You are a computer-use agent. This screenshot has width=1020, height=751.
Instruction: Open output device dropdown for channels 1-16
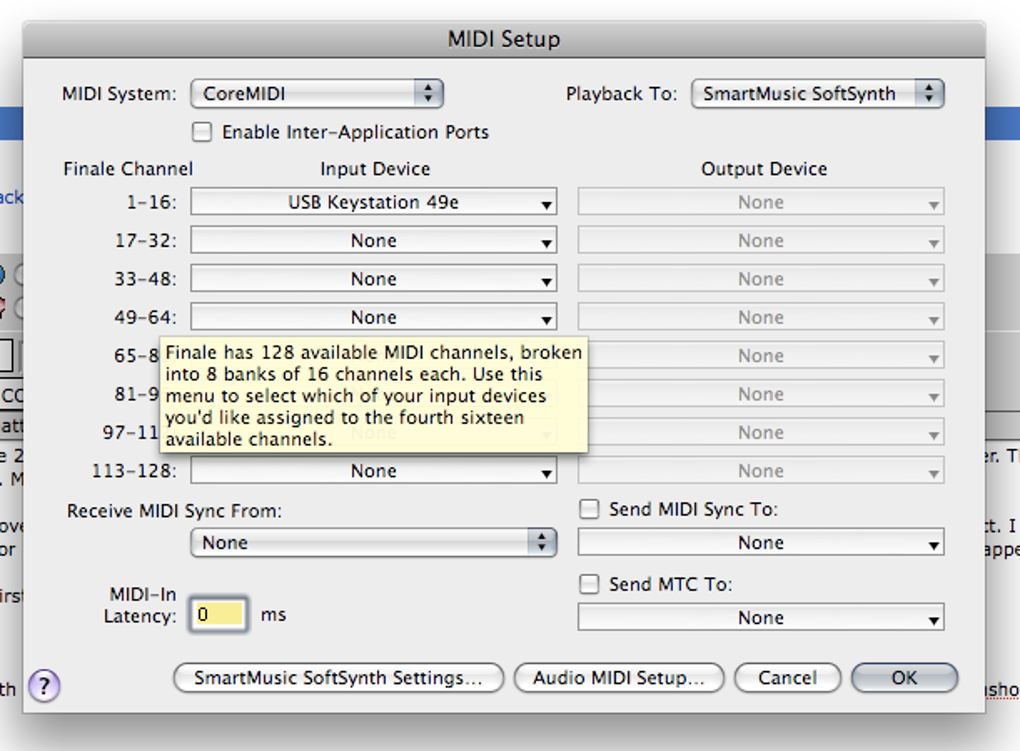coord(760,203)
